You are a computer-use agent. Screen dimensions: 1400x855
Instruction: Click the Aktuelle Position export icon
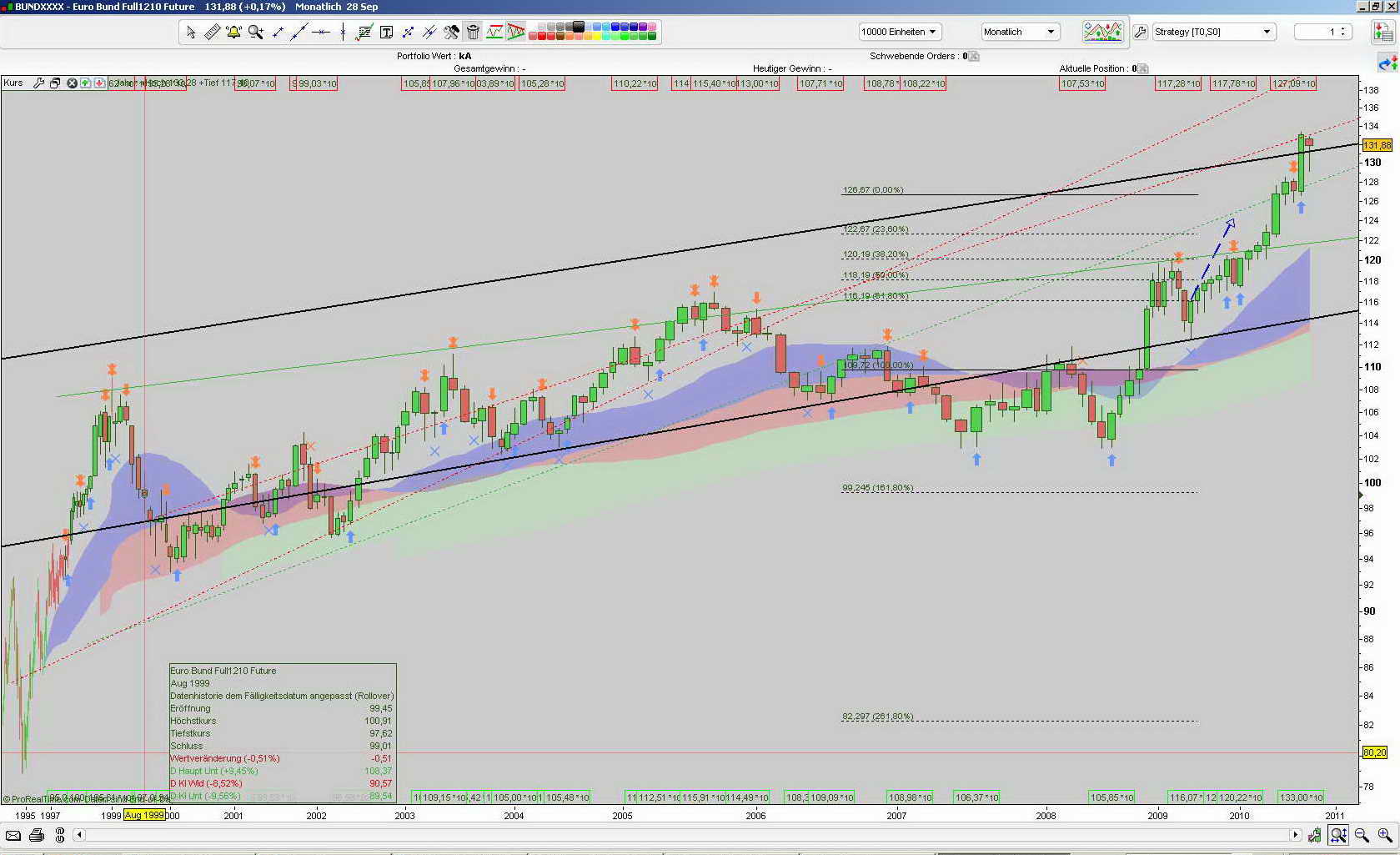[1143, 68]
